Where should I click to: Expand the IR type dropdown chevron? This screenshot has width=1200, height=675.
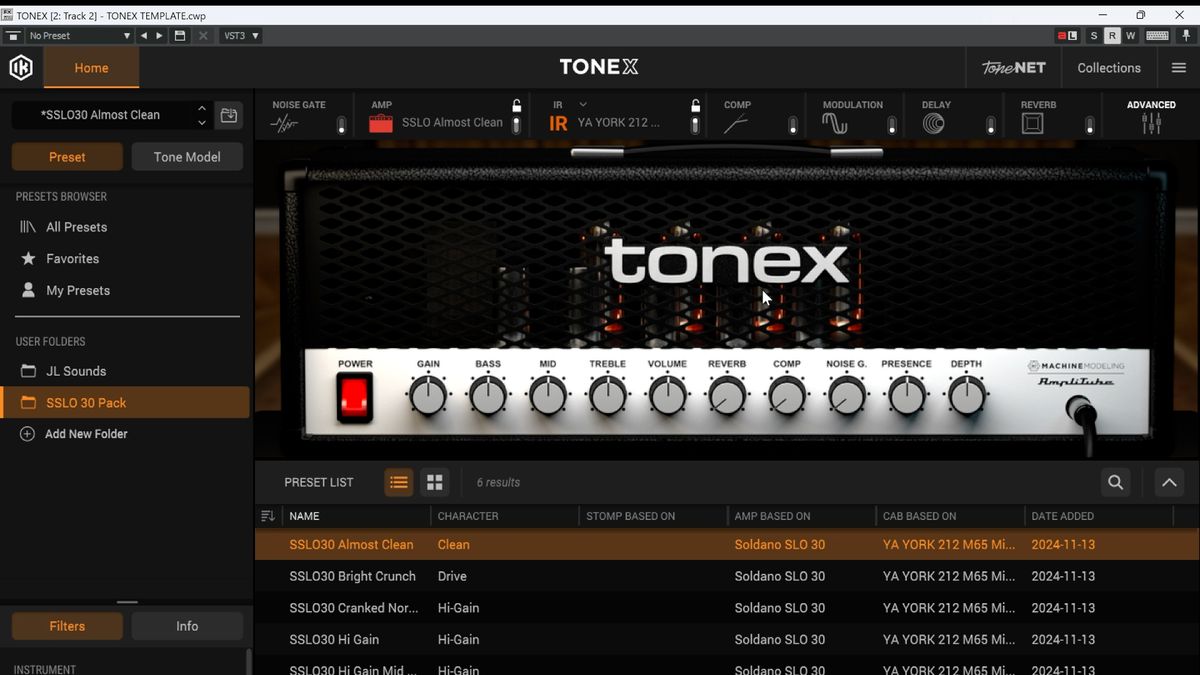pyautogui.click(x=583, y=104)
